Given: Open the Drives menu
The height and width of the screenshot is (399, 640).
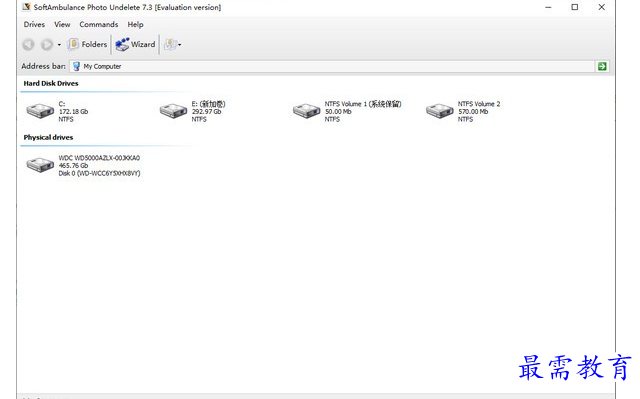Looking at the screenshot, I should point(34,24).
